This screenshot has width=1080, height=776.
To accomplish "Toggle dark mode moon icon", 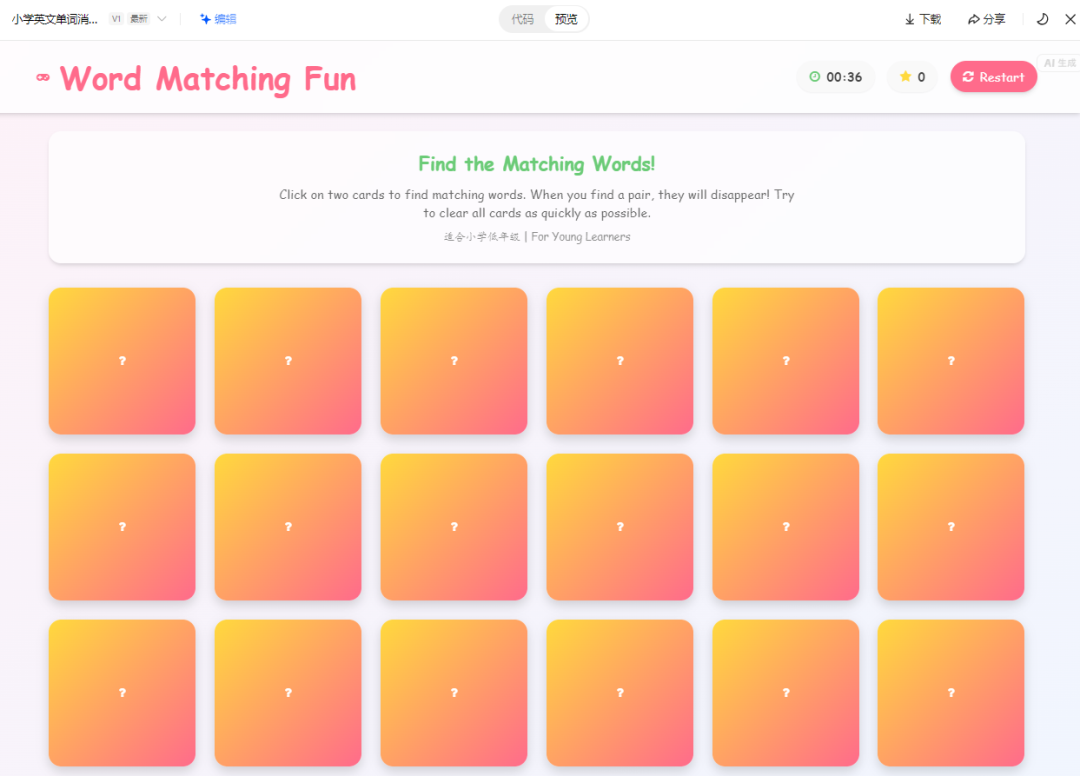I will [1042, 19].
